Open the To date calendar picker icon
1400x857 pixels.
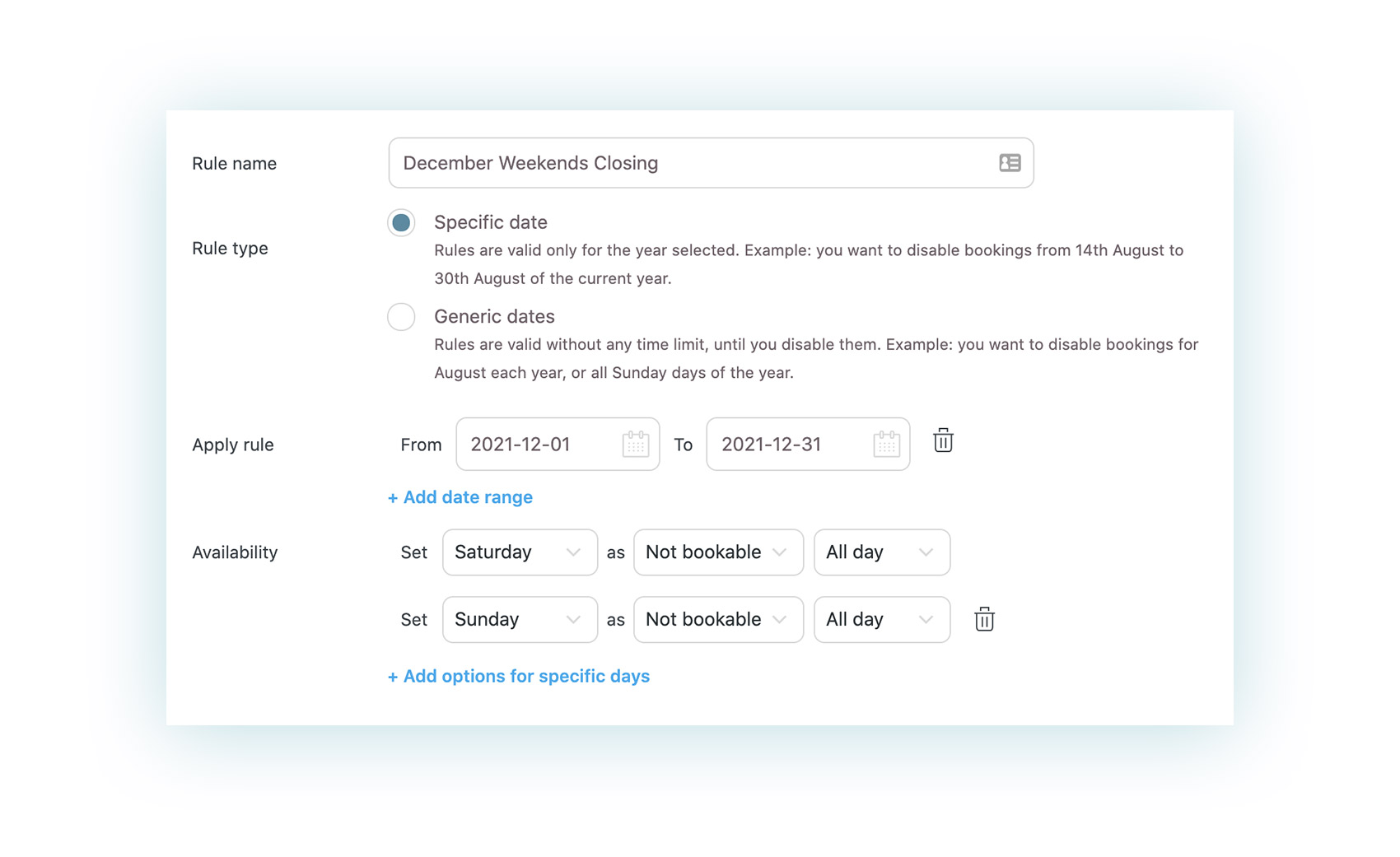[886, 444]
